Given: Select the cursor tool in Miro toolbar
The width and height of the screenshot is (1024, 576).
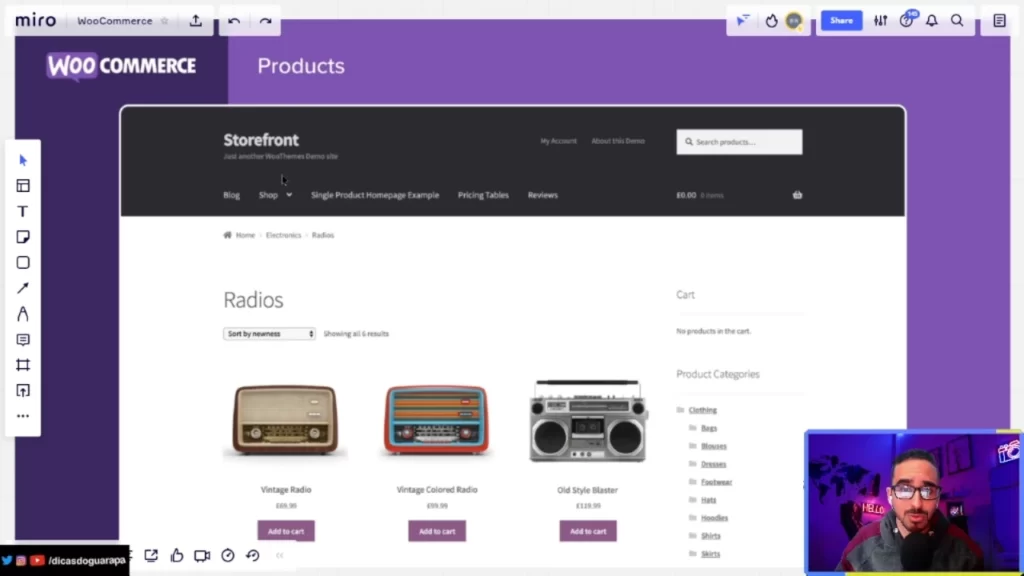Looking at the screenshot, I should 23,160.
